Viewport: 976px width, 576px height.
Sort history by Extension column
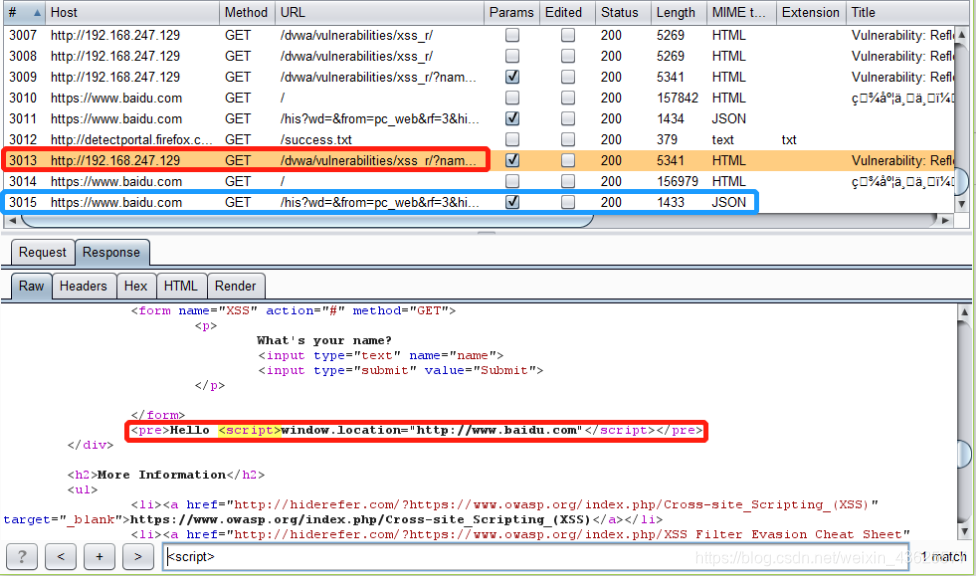[x=811, y=12]
